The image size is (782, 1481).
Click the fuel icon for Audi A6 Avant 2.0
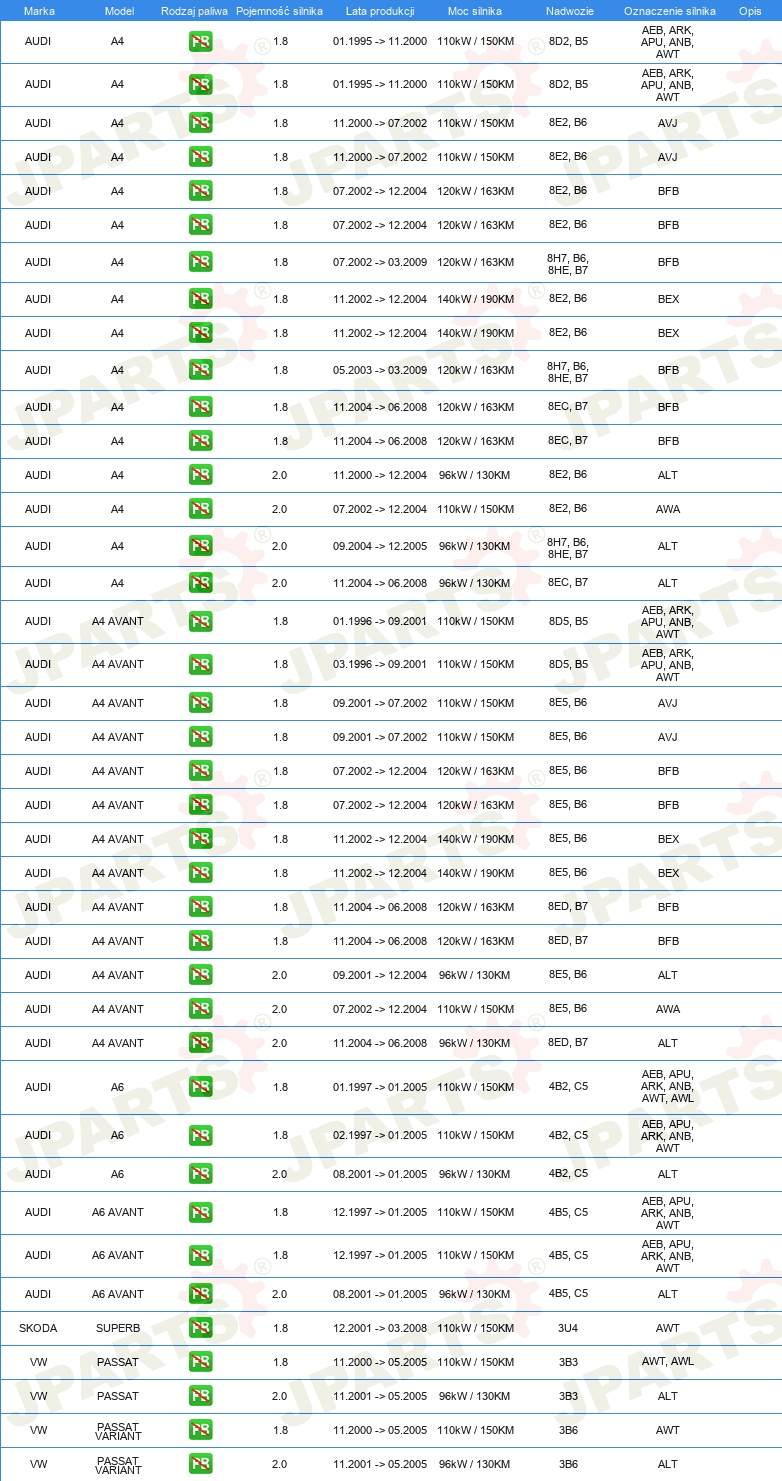coord(201,1294)
